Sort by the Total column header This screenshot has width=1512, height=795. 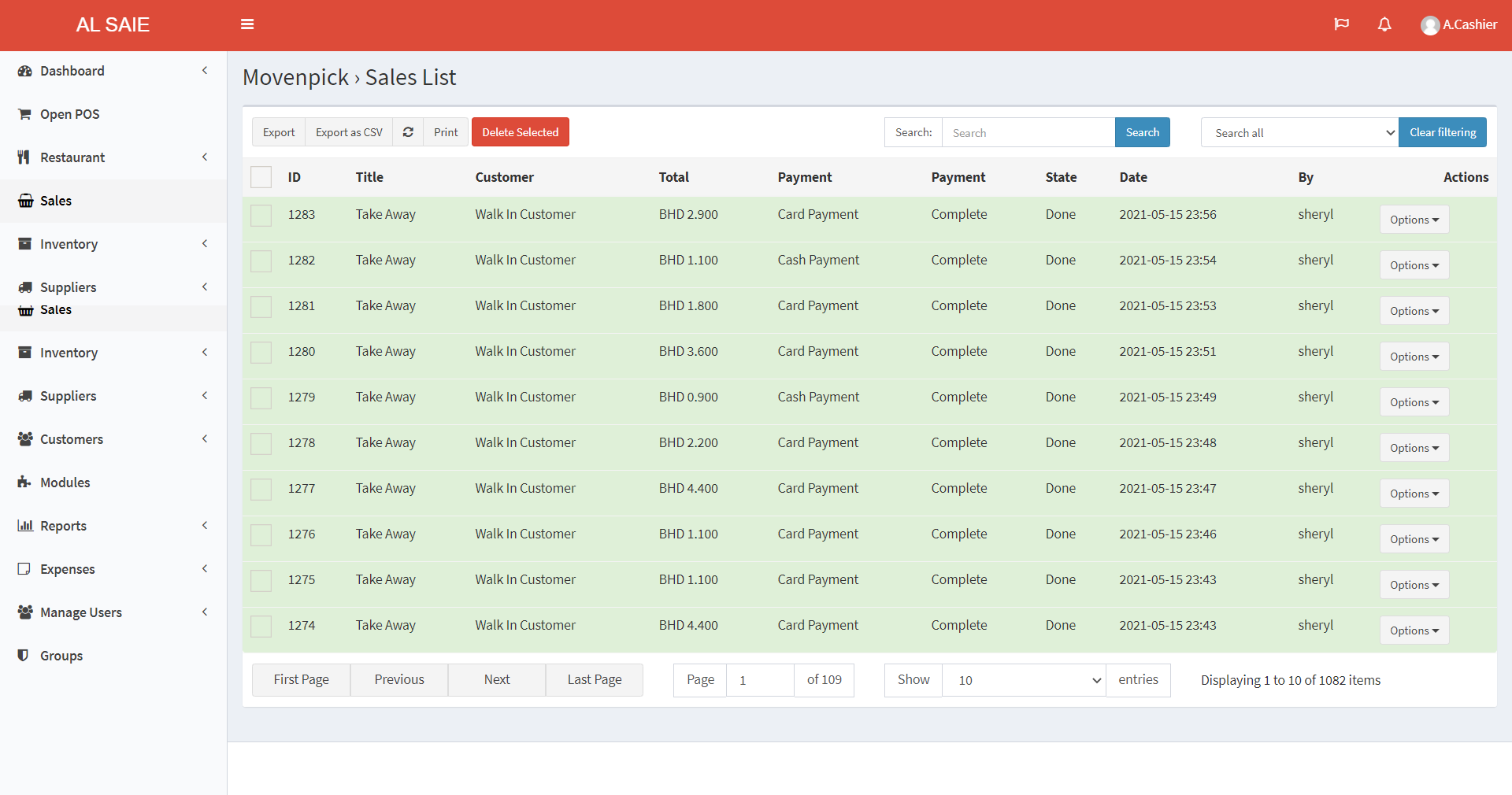(674, 177)
